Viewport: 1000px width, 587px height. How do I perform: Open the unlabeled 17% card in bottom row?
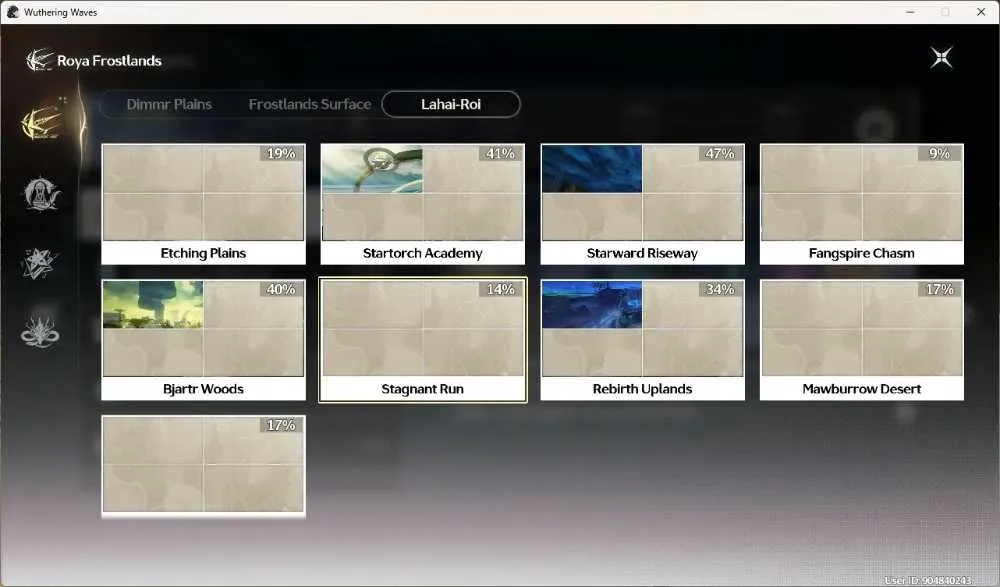203,466
